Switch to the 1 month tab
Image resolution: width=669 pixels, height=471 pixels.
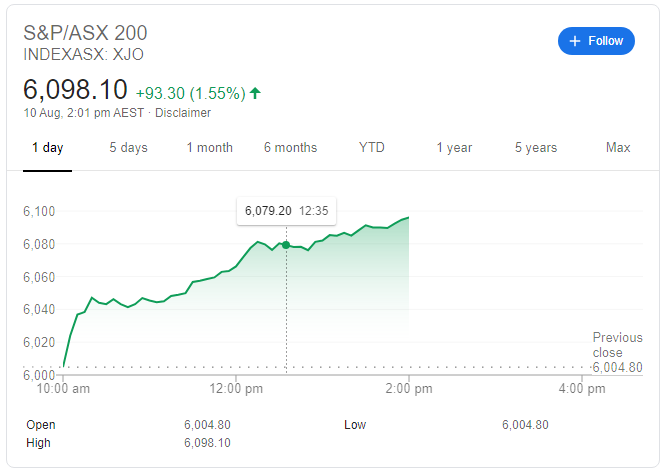point(209,148)
